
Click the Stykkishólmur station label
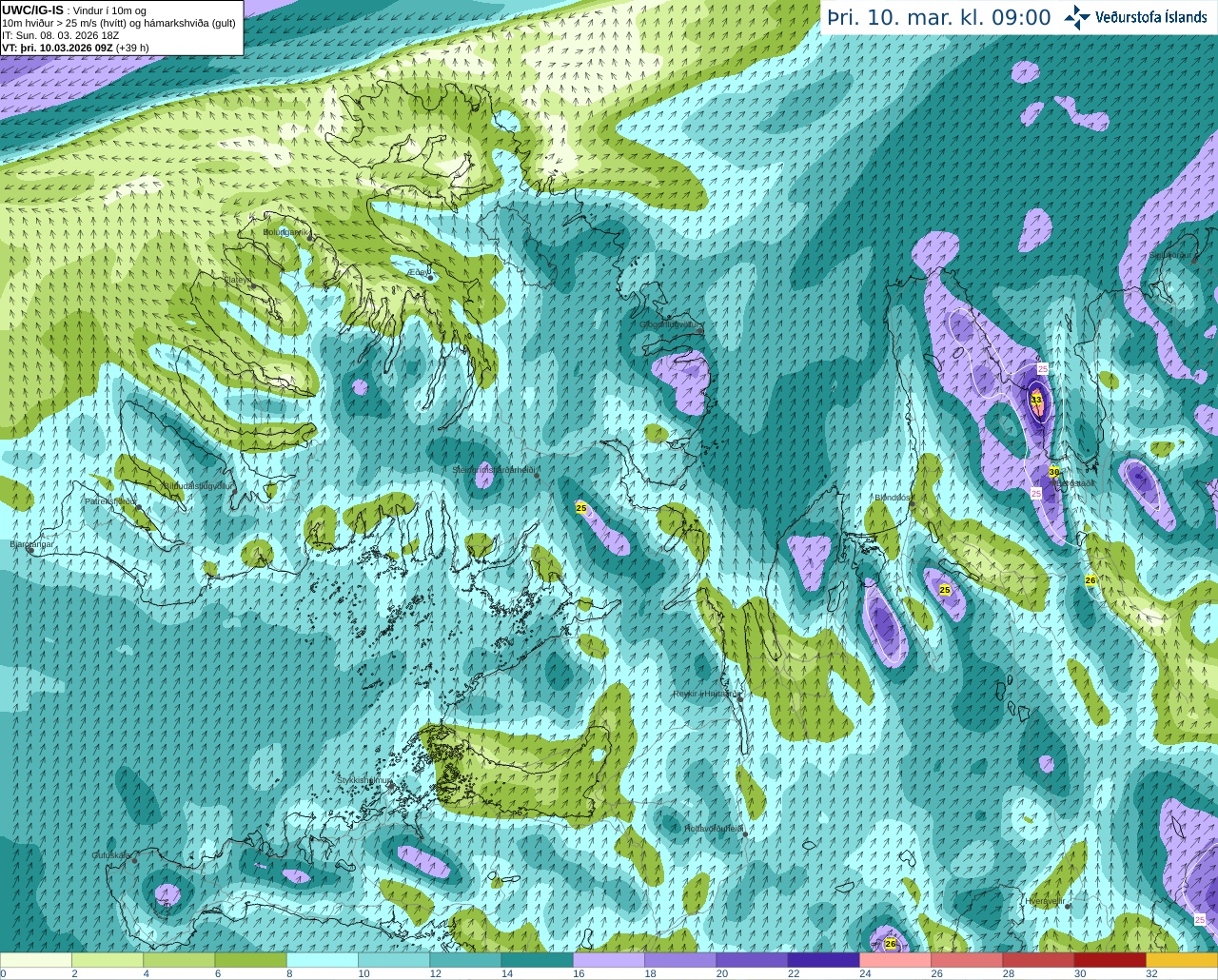click(364, 780)
